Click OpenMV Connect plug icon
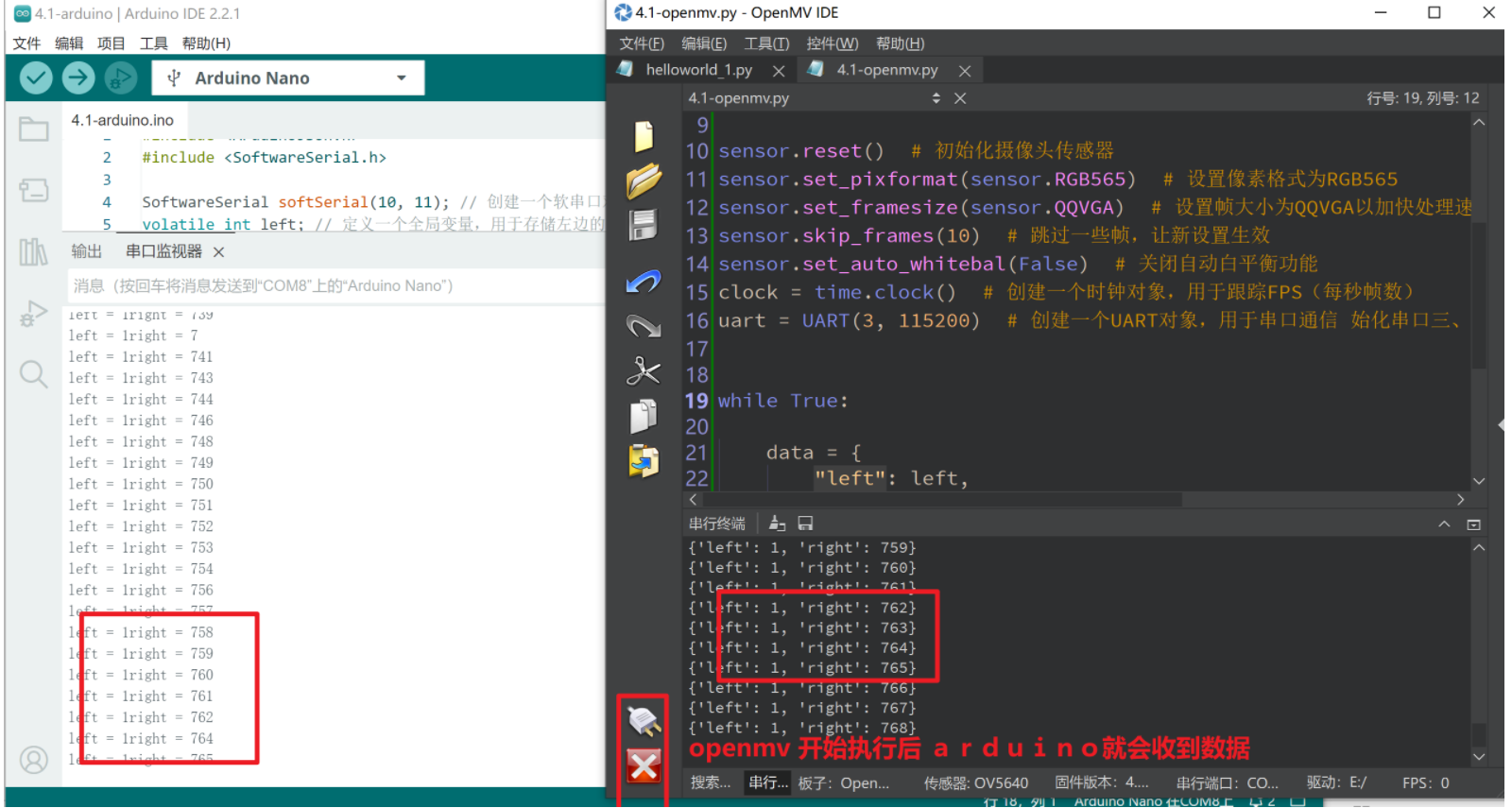Viewport: 1512px width, 808px height. pos(644,721)
